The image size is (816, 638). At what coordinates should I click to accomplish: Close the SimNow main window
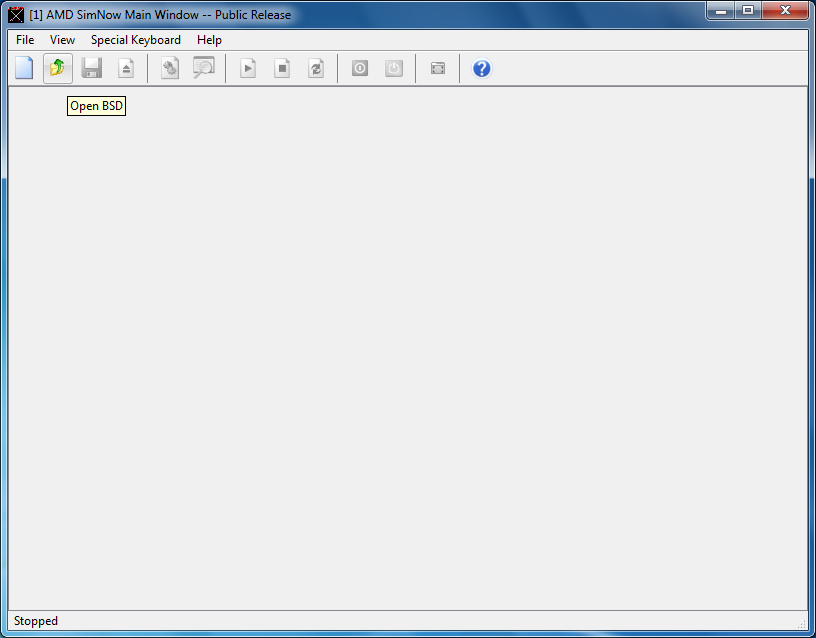click(785, 10)
